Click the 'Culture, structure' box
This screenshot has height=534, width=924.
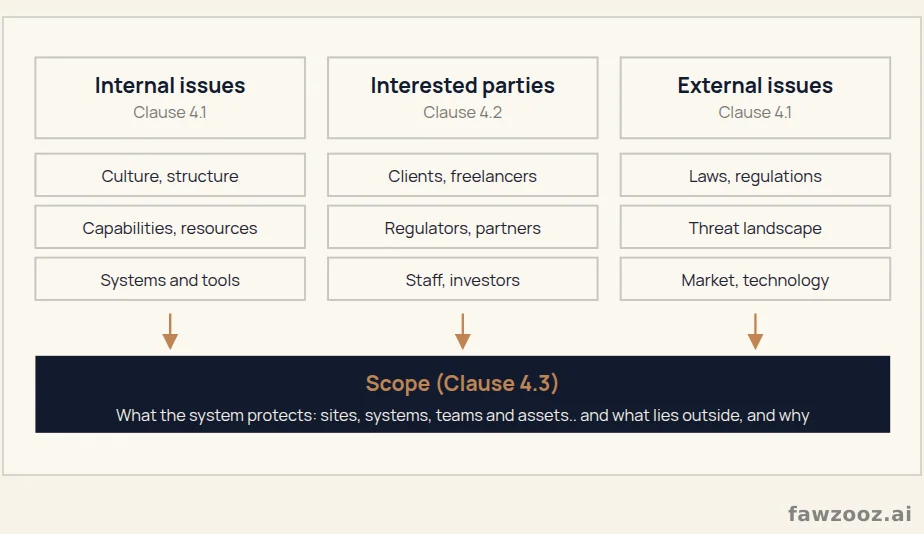click(x=170, y=175)
